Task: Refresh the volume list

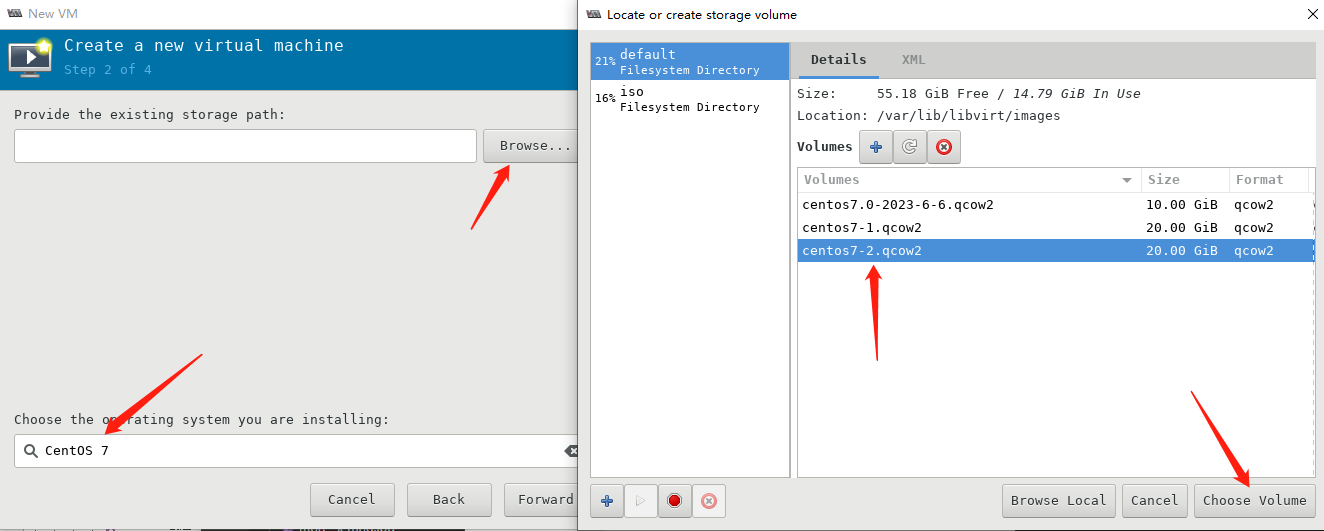Action: pyautogui.click(x=909, y=147)
